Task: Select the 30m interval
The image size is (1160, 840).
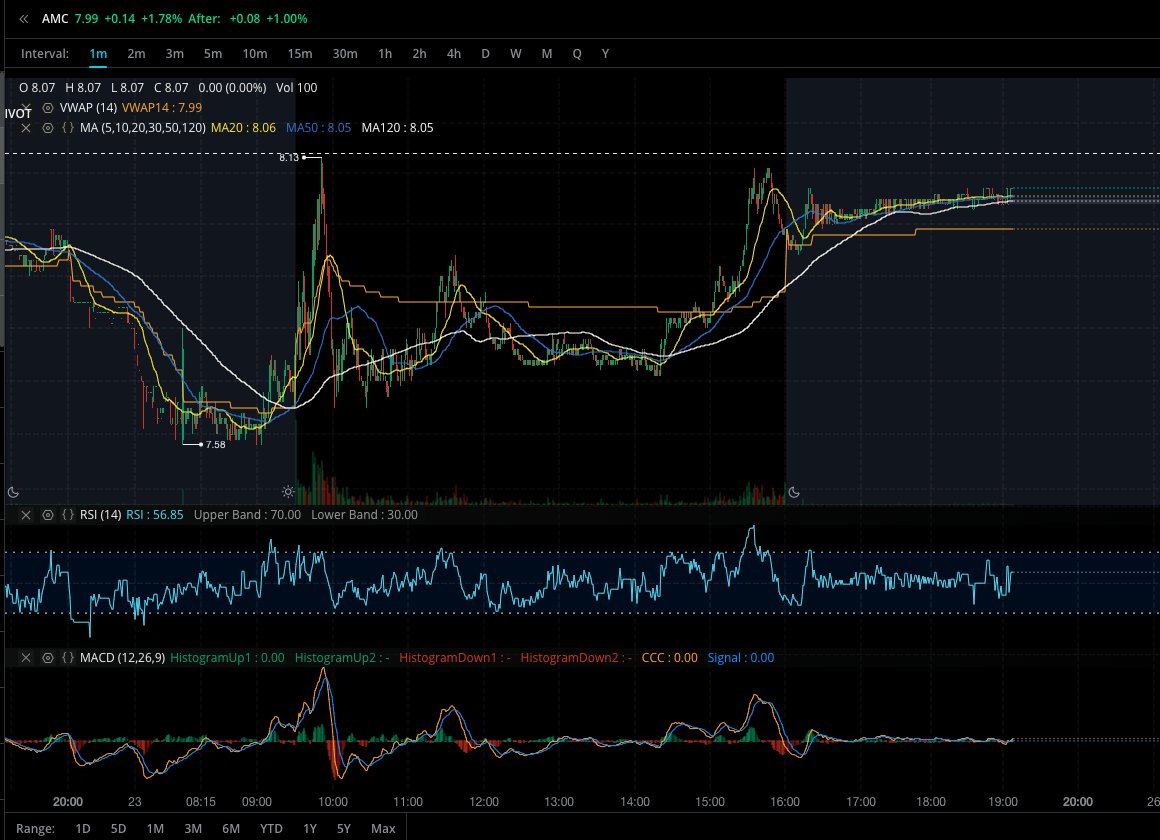Action: pyautogui.click(x=345, y=53)
